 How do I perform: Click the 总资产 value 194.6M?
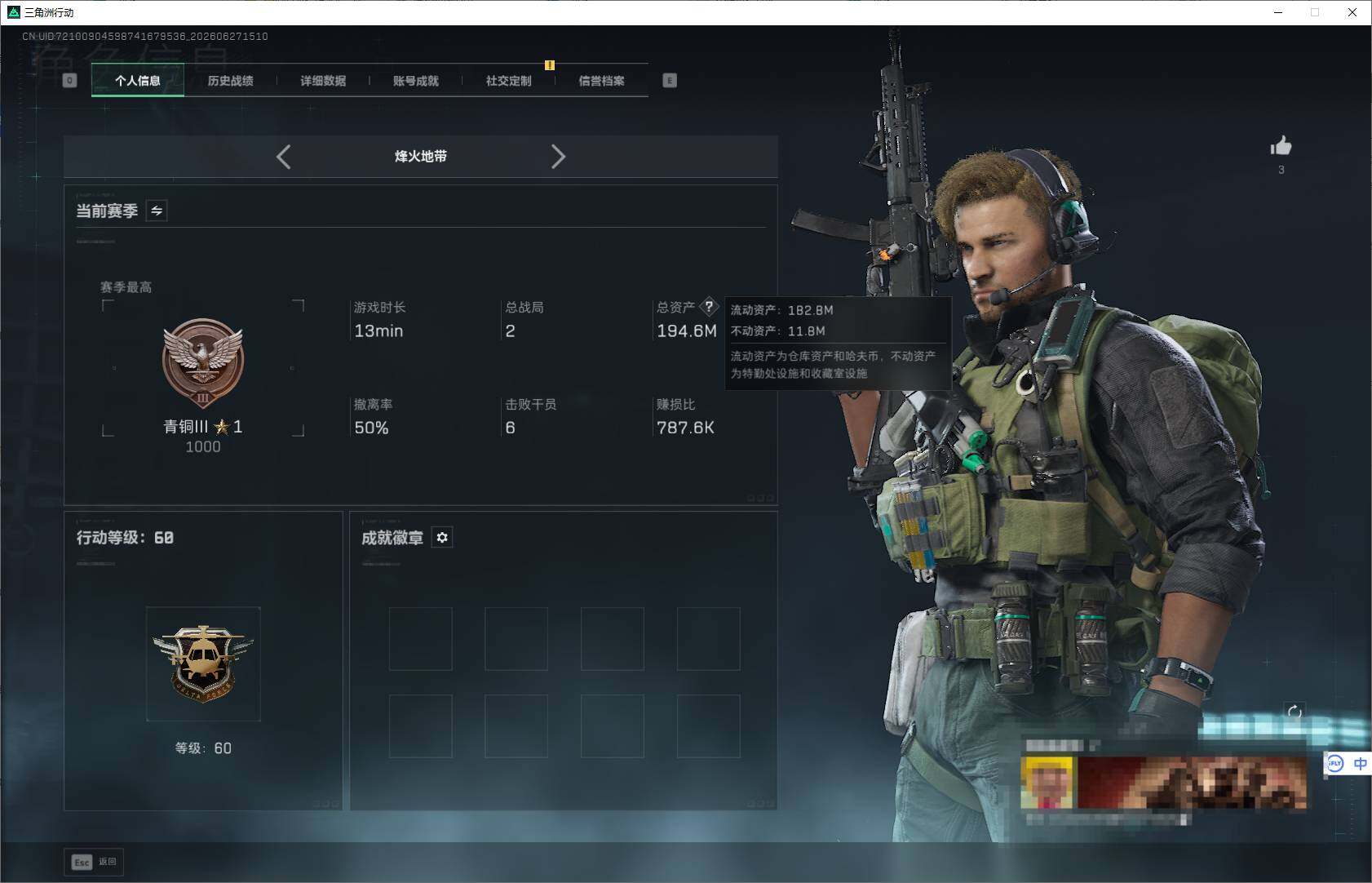tap(687, 331)
